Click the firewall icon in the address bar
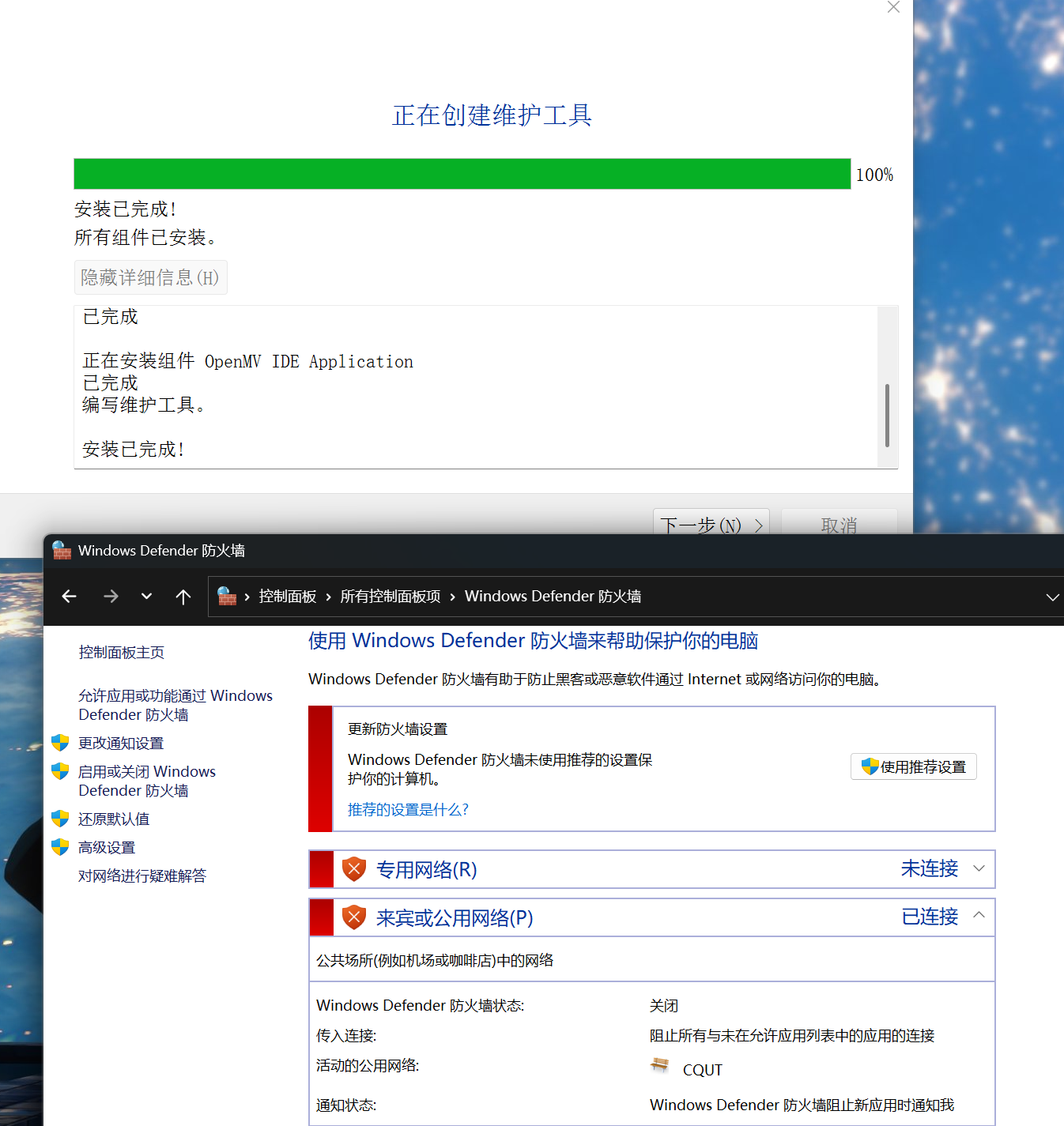 click(227, 596)
